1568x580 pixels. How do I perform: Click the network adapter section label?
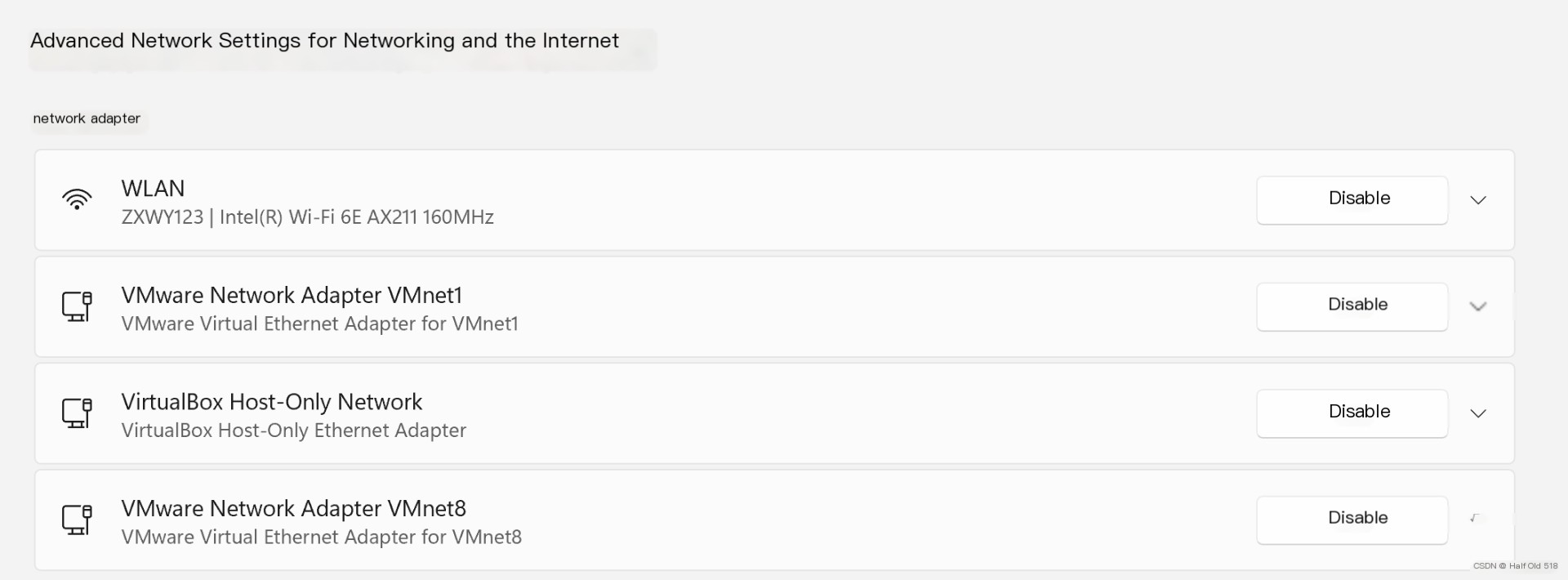(87, 118)
